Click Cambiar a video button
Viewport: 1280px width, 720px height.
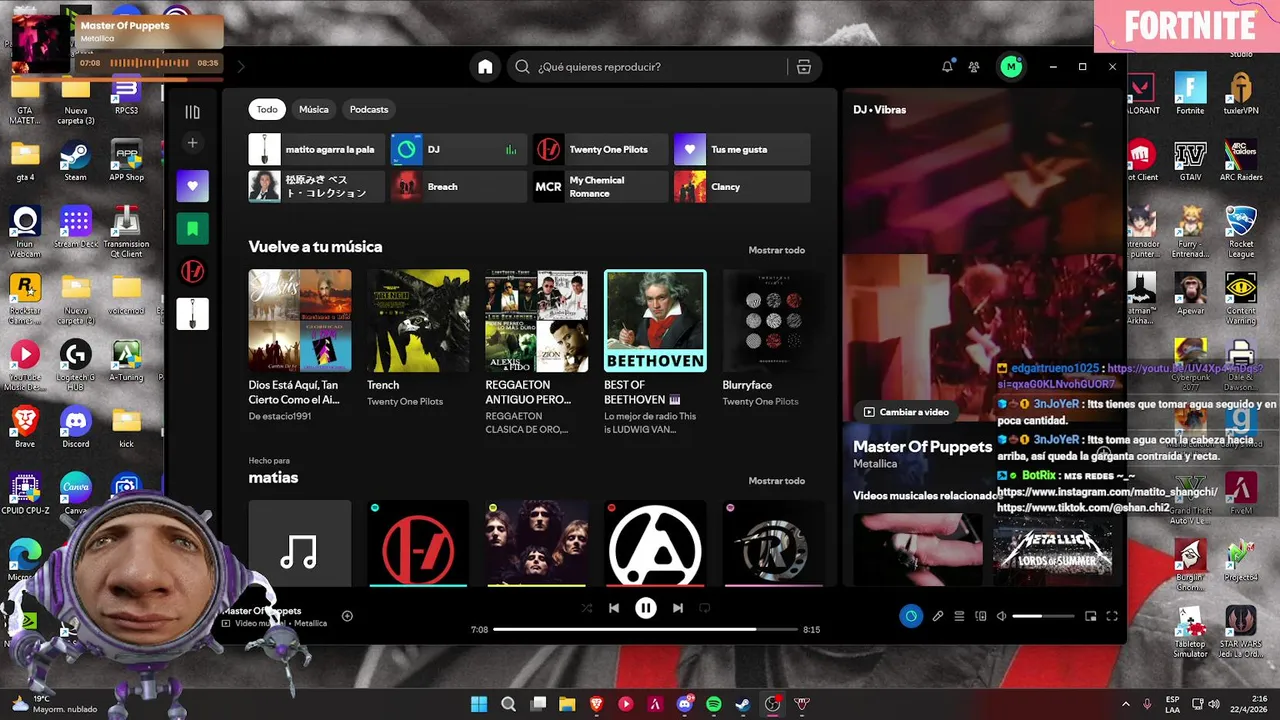click(x=906, y=412)
